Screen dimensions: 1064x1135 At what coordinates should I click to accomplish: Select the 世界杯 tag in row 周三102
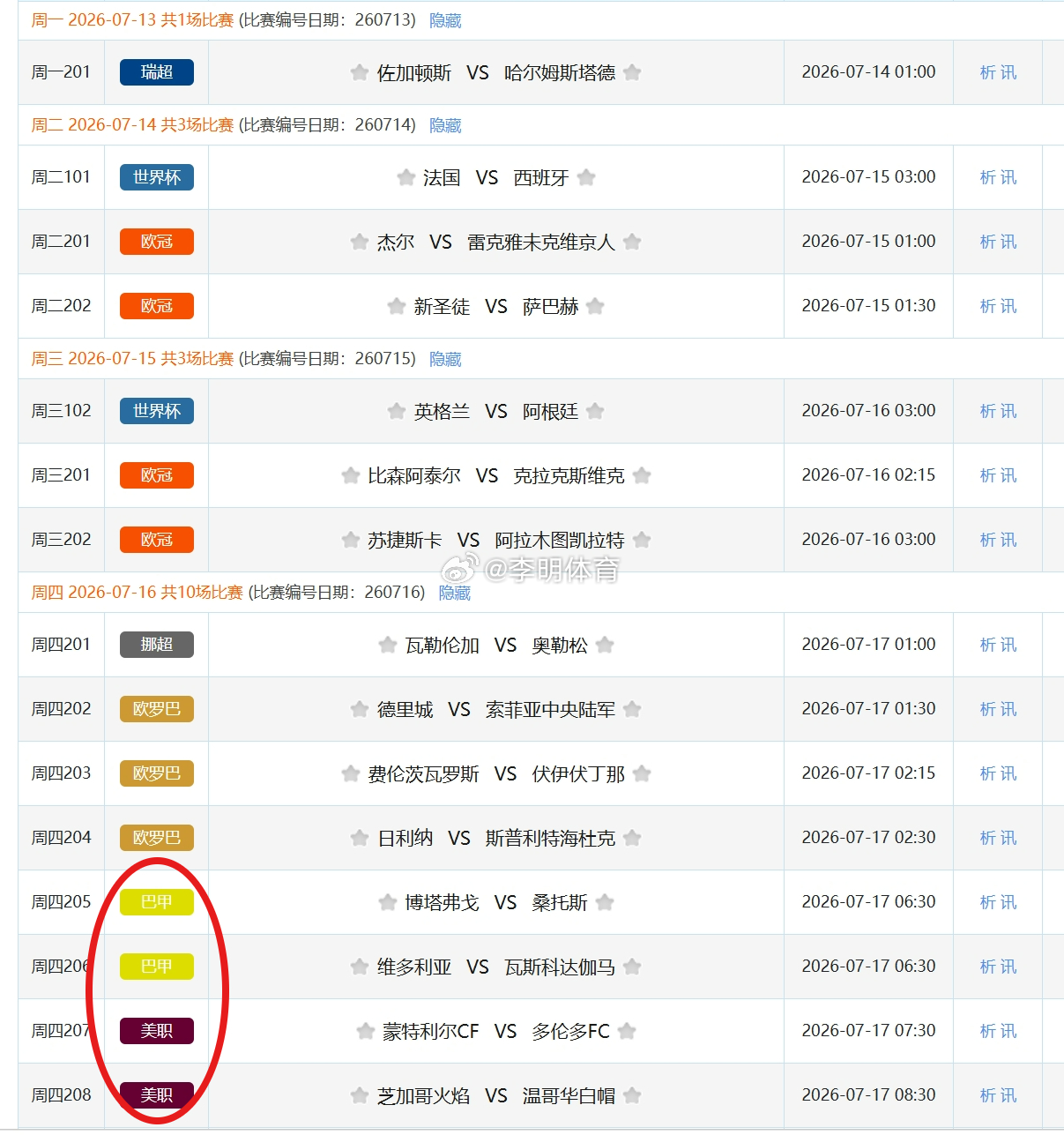tap(157, 411)
